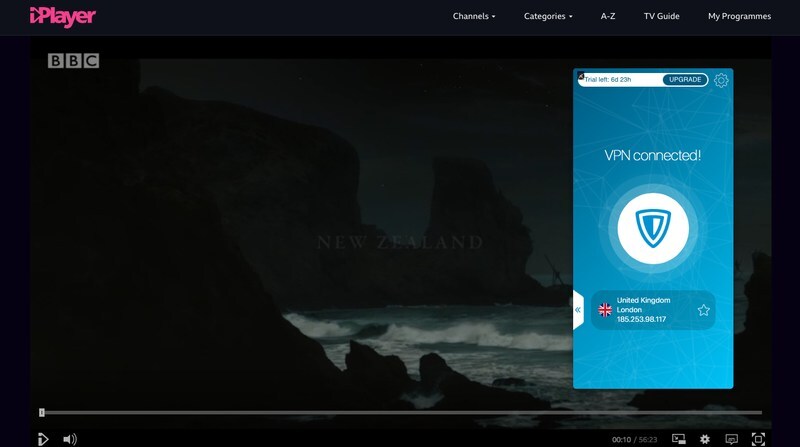Seek along the video progress bar

[401, 412]
